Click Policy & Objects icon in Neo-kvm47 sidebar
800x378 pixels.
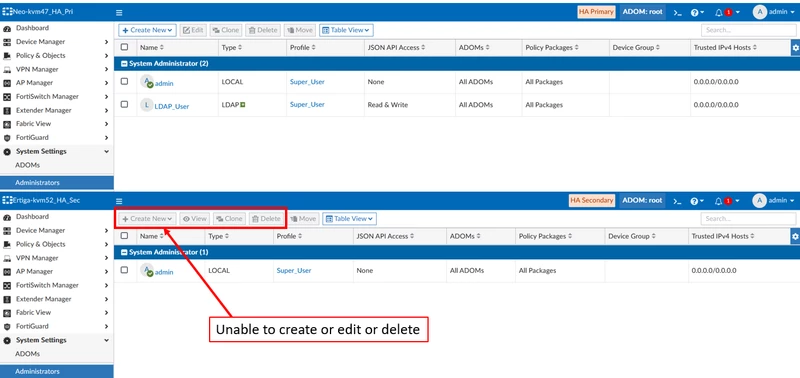click(7, 56)
